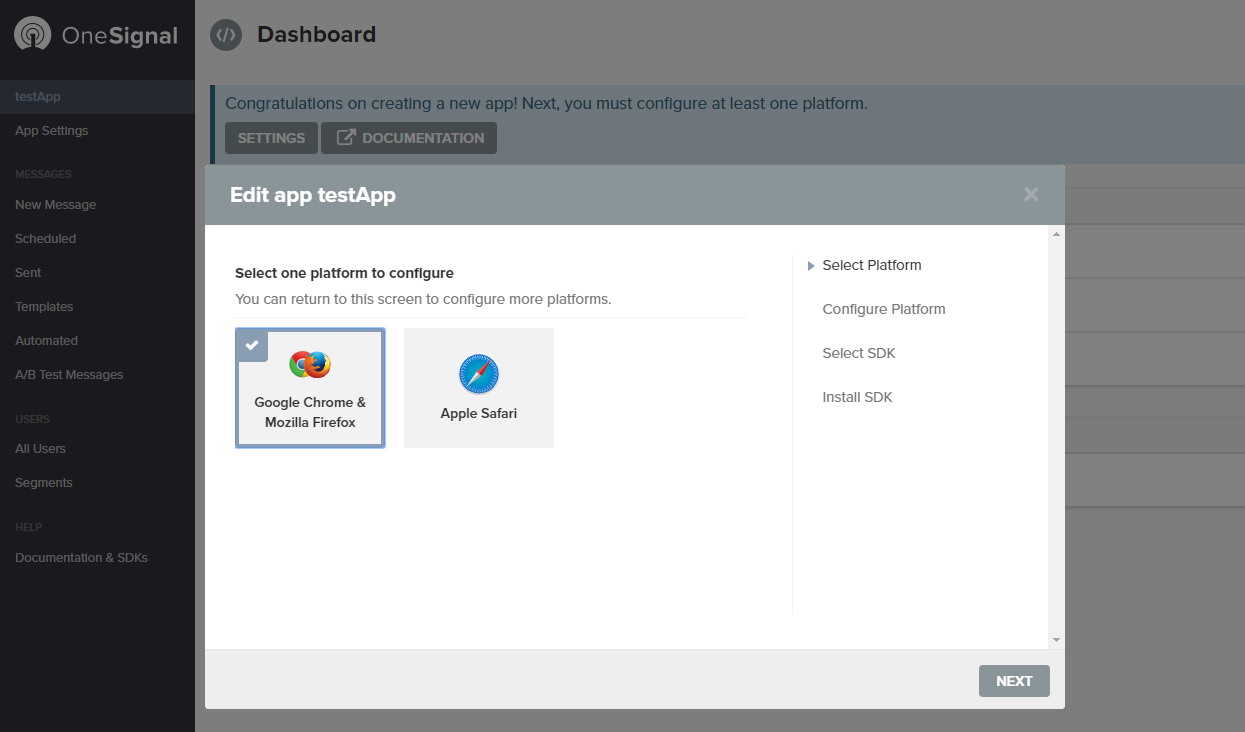Select the Apple Safari platform tile
This screenshot has height=732, width=1245.
coord(479,388)
